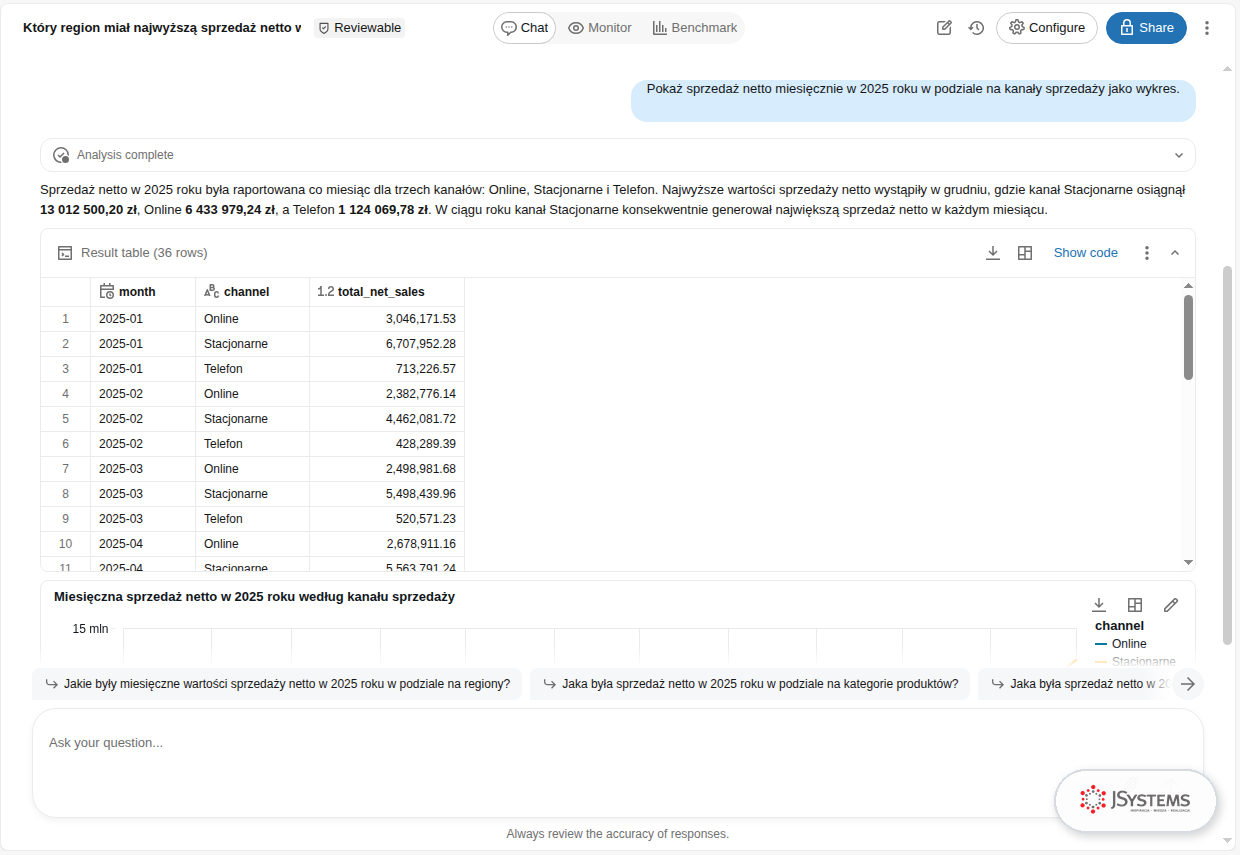
Task: Select the cell with value 3,046,171.53
Action: click(387, 319)
